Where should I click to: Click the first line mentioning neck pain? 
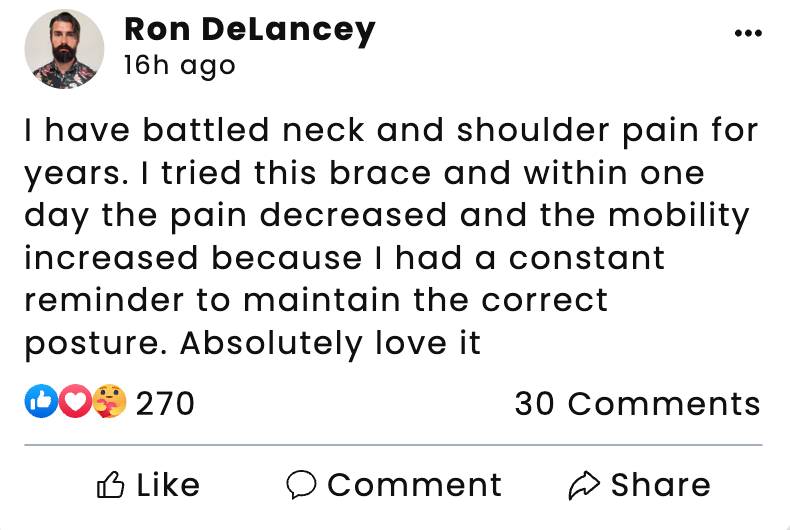click(392, 131)
